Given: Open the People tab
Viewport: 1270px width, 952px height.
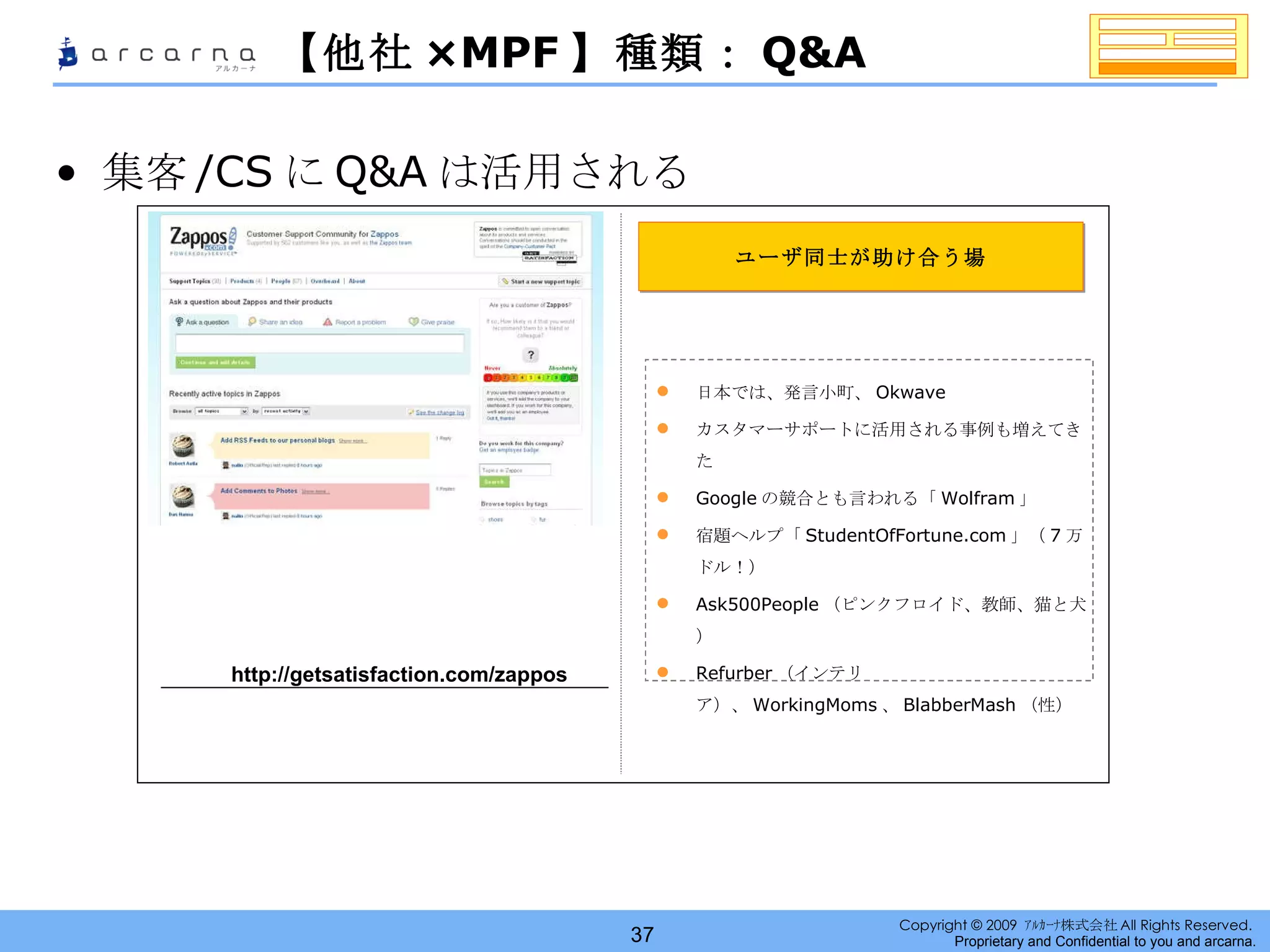Looking at the screenshot, I should pos(286,281).
